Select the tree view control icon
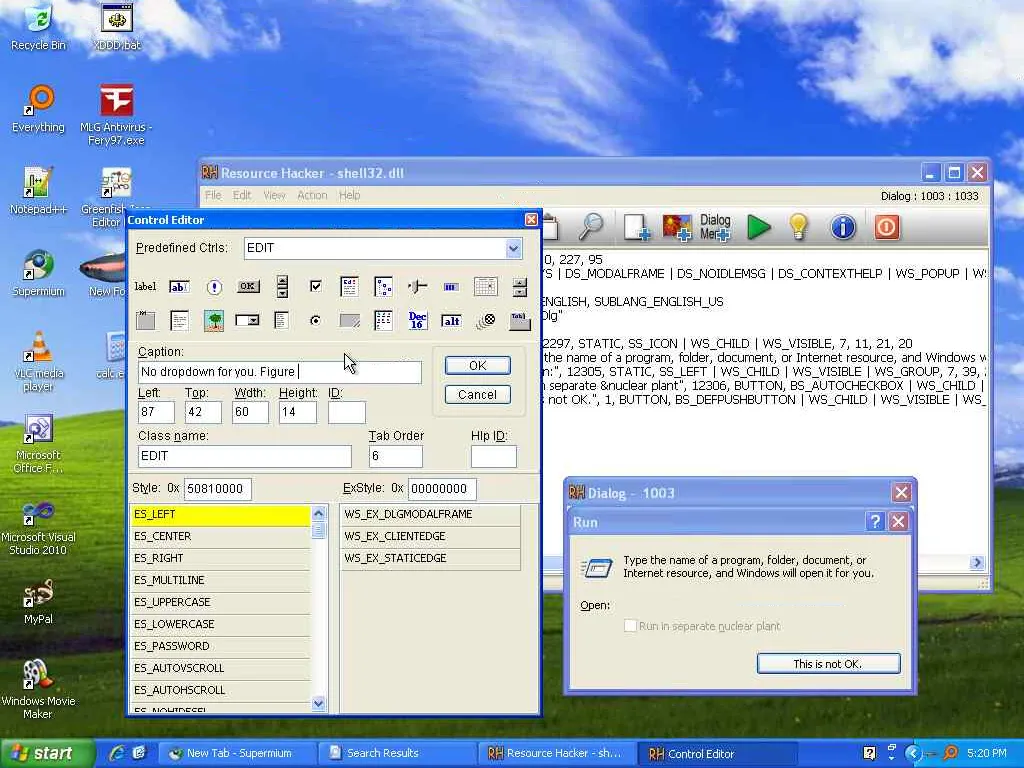This screenshot has width=1024, height=768. (x=383, y=286)
